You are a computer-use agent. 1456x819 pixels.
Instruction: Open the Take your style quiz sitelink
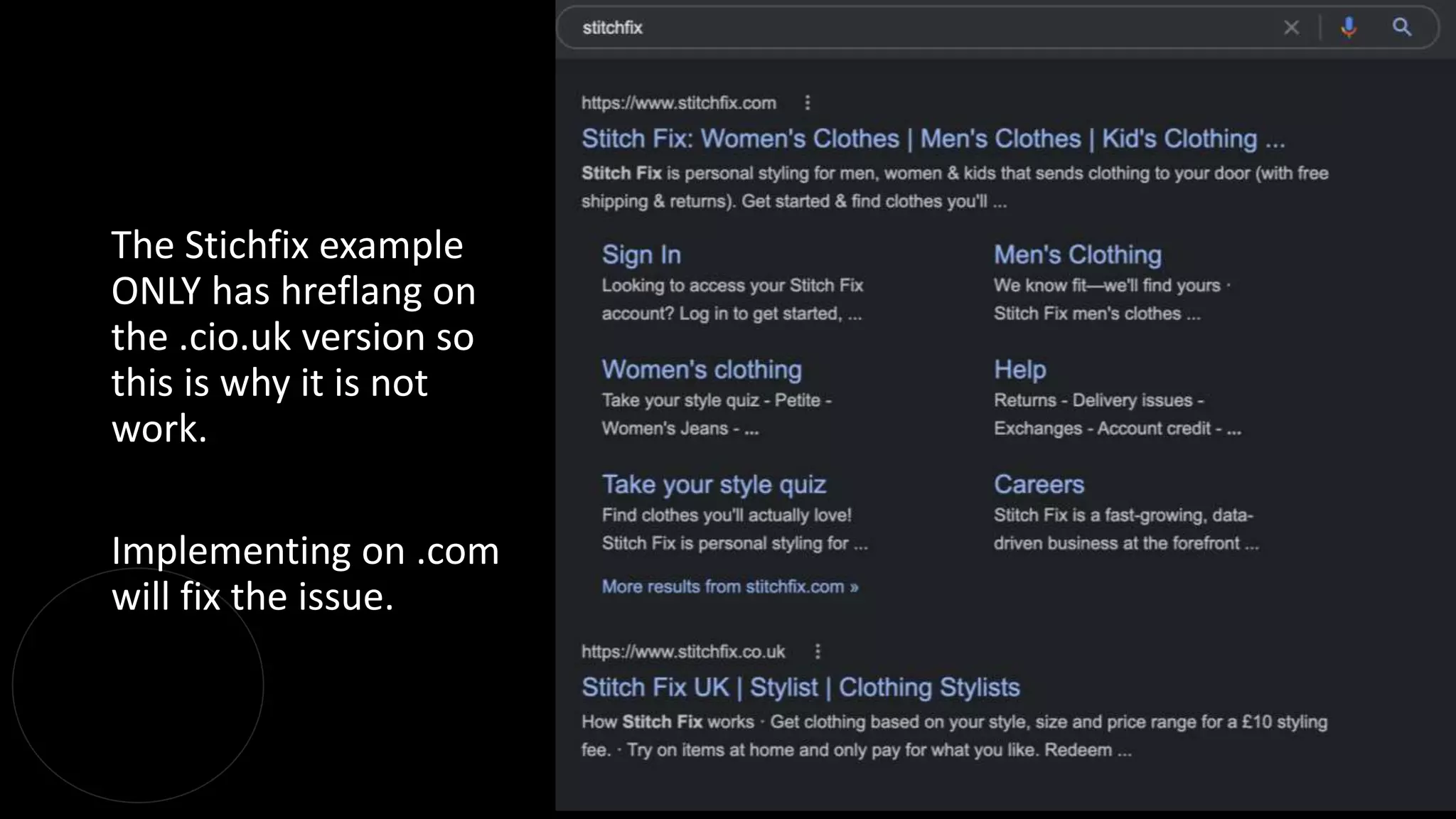pos(714,485)
